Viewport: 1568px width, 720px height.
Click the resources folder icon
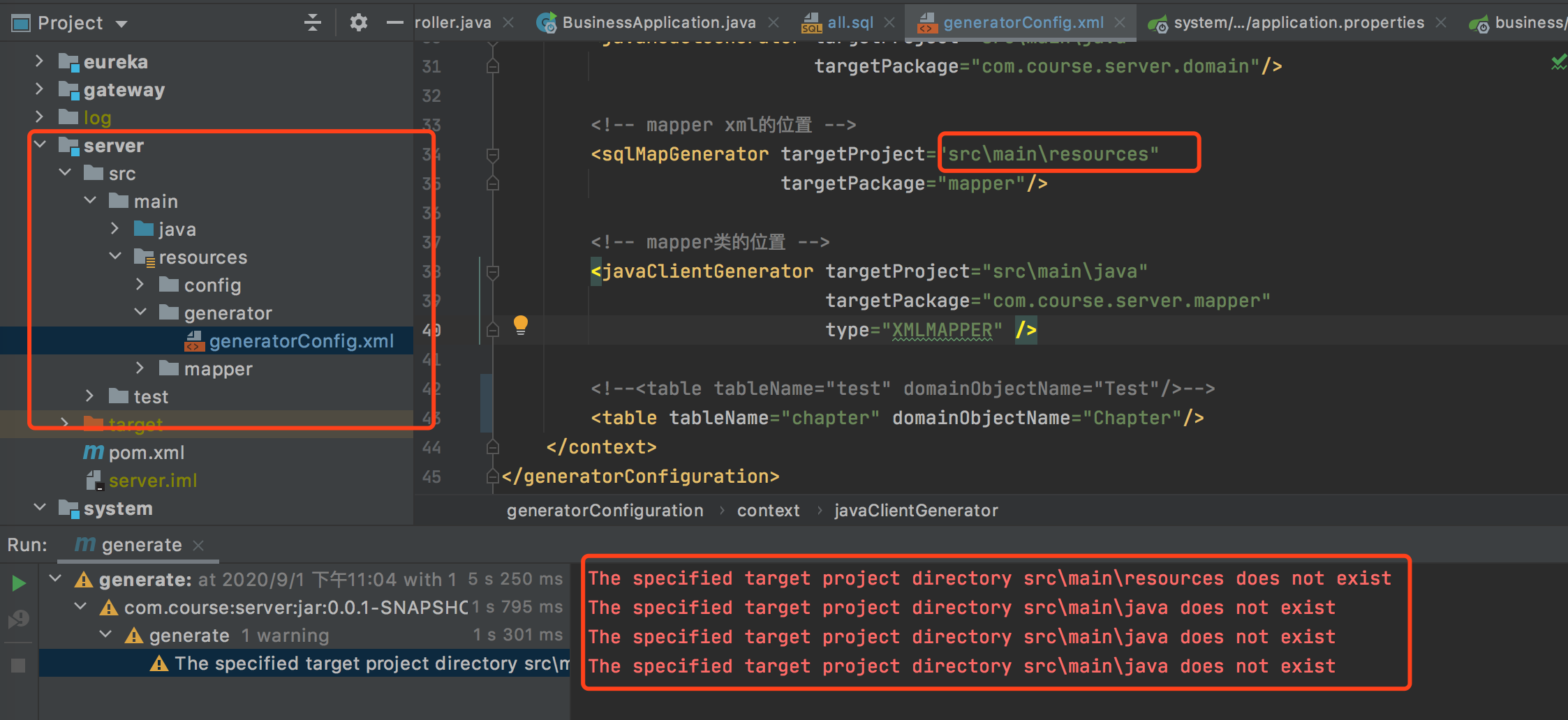pyautogui.click(x=145, y=257)
